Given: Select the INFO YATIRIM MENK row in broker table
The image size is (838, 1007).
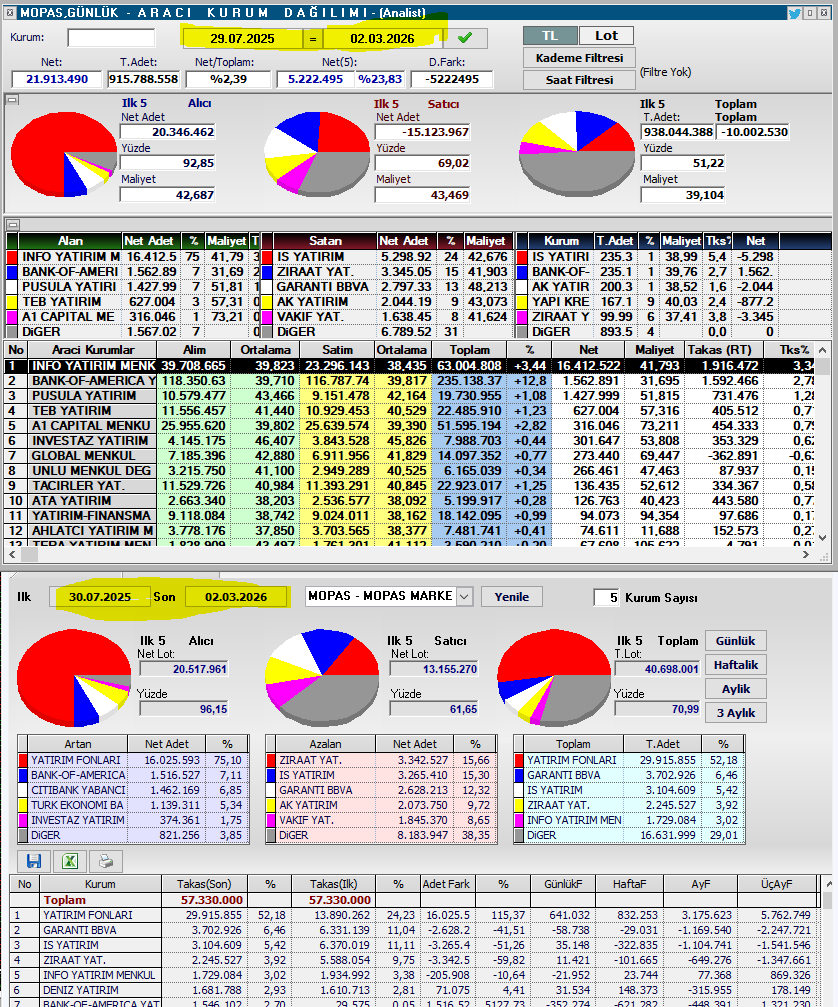Looking at the screenshot, I should [411, 365].
